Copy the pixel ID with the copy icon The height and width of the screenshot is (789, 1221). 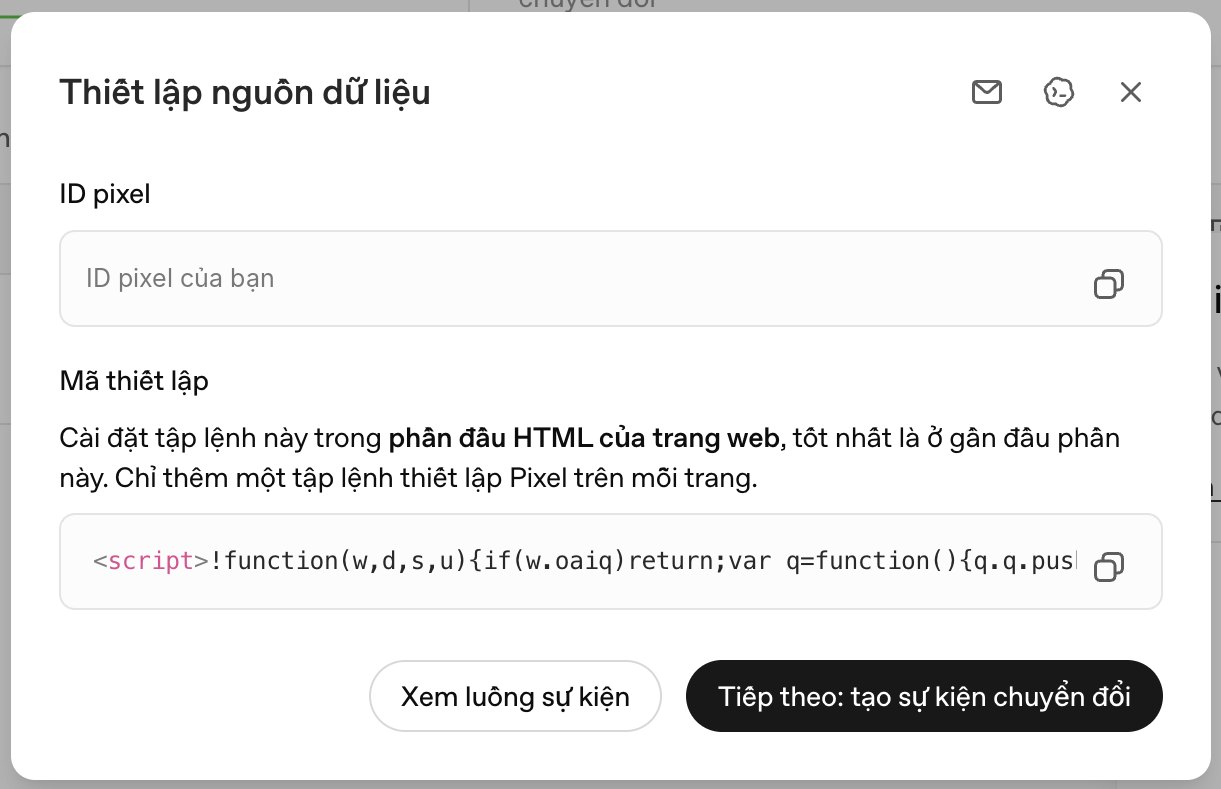point(1108,284)
